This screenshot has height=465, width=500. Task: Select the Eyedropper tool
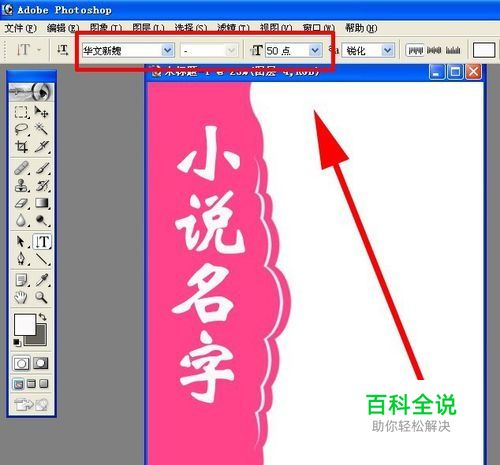42,280
